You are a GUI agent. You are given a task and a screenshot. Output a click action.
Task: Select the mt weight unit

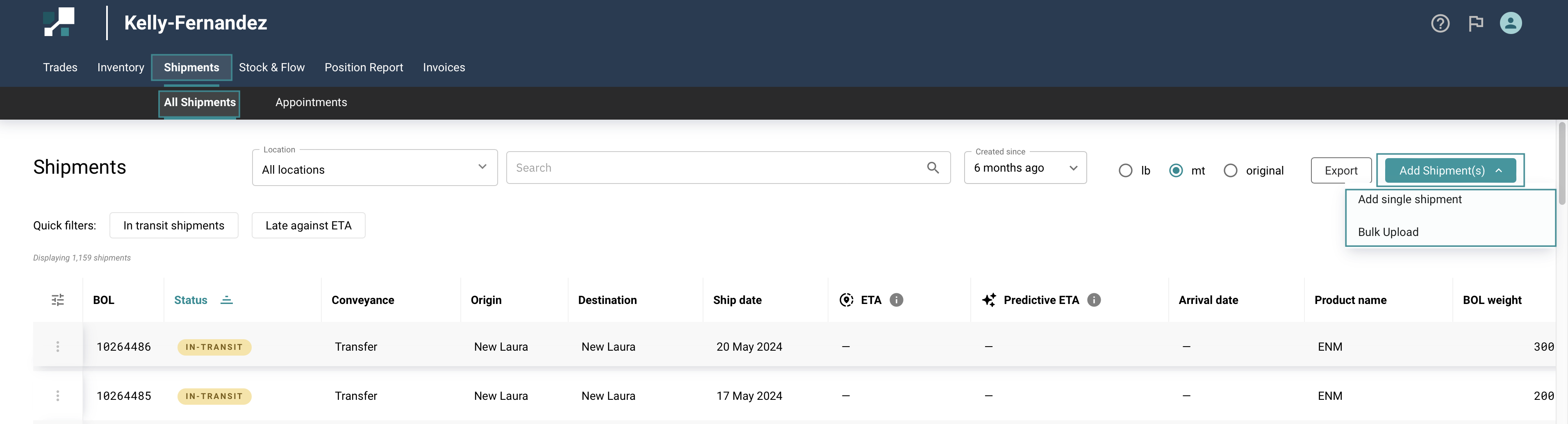(1176, 171)
